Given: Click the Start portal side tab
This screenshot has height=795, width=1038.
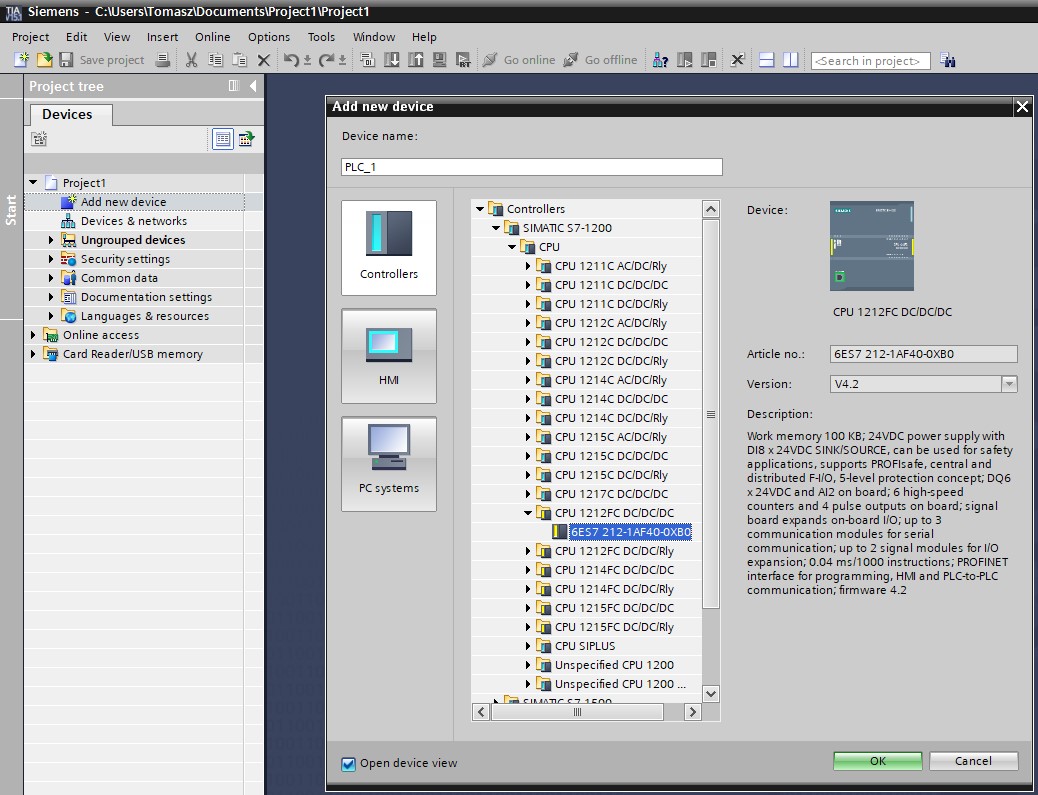Looking at the screenshot, I should click(x=11, y=209).
